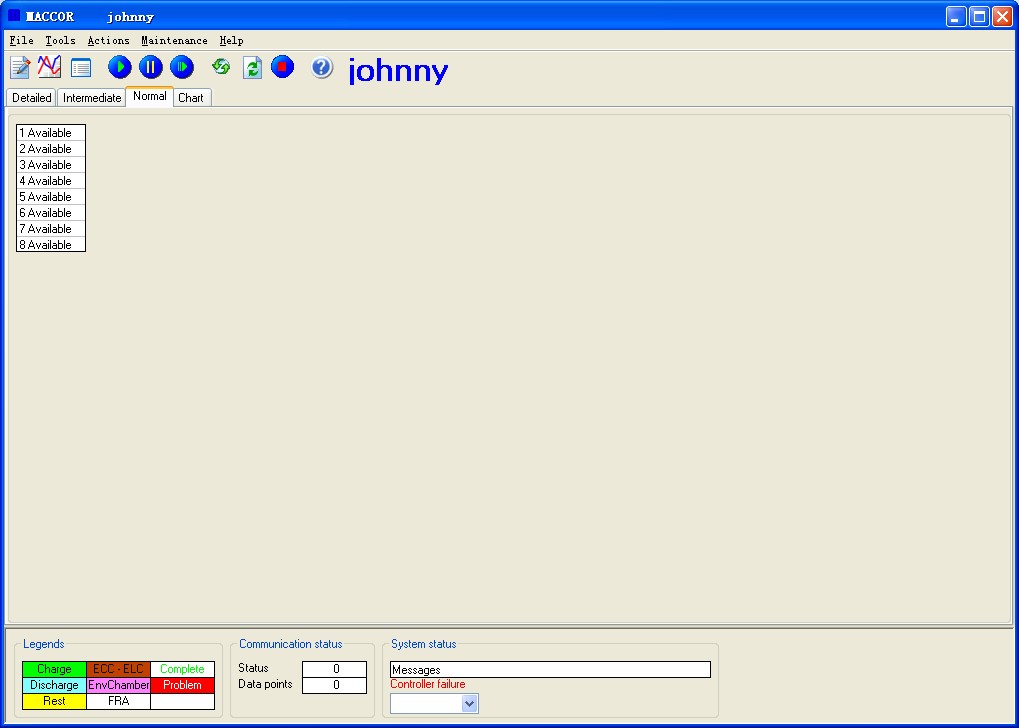Click the green circular arrows refresh icon
The width and height of the screenshot is (1019, 728).
[221, 68]
